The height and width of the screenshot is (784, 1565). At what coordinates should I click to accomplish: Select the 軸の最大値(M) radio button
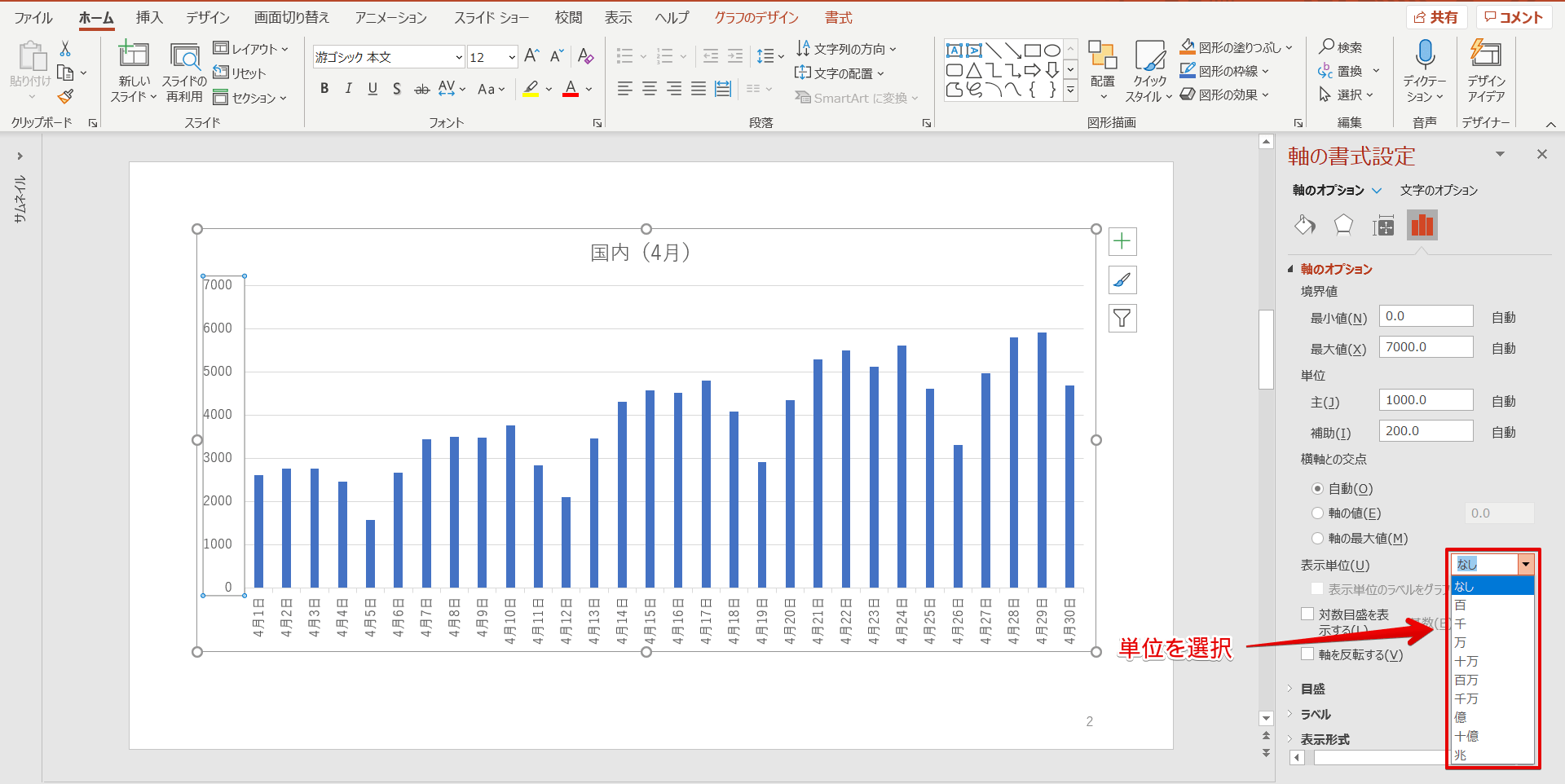[x=1317, y=539]
